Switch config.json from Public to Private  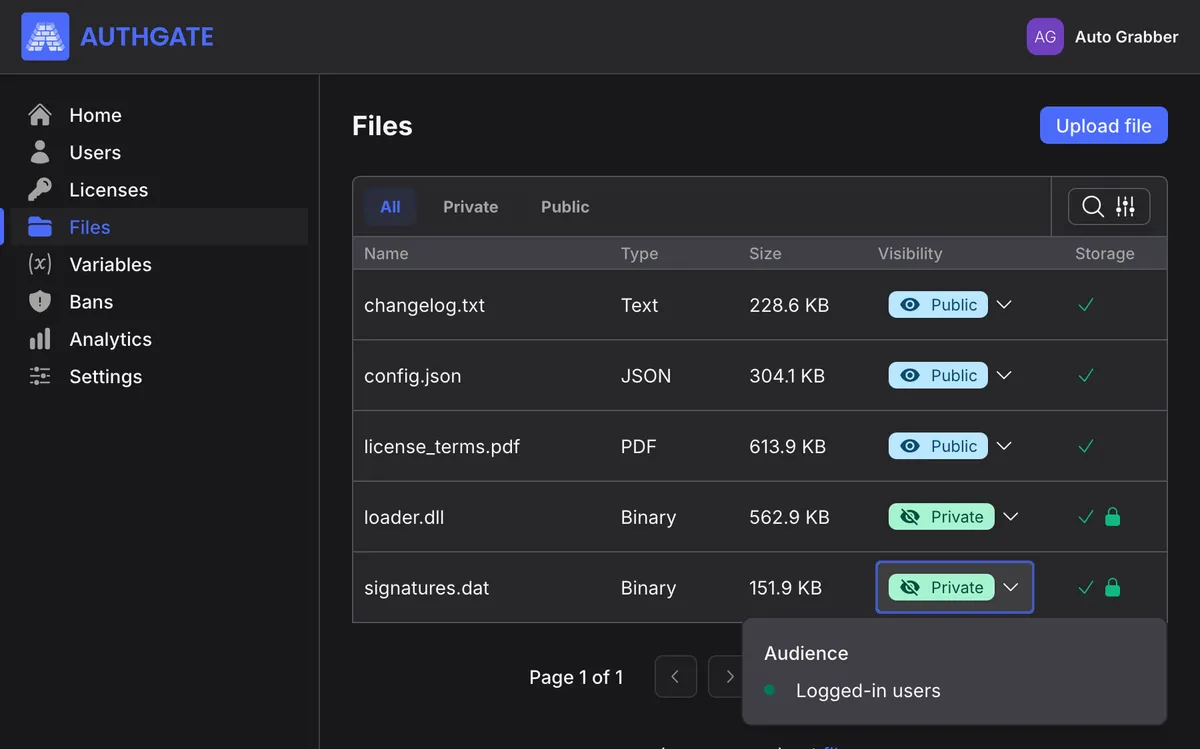[937, 375]
